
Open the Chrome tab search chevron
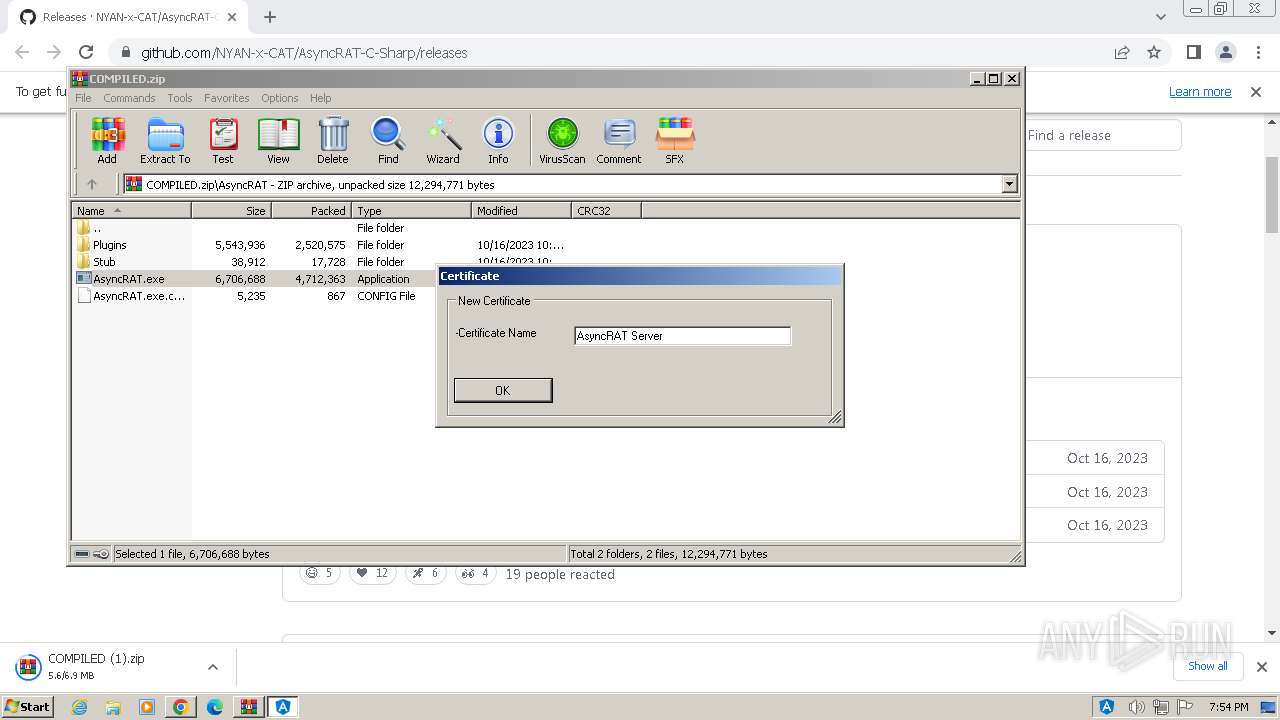(1161, 17)
